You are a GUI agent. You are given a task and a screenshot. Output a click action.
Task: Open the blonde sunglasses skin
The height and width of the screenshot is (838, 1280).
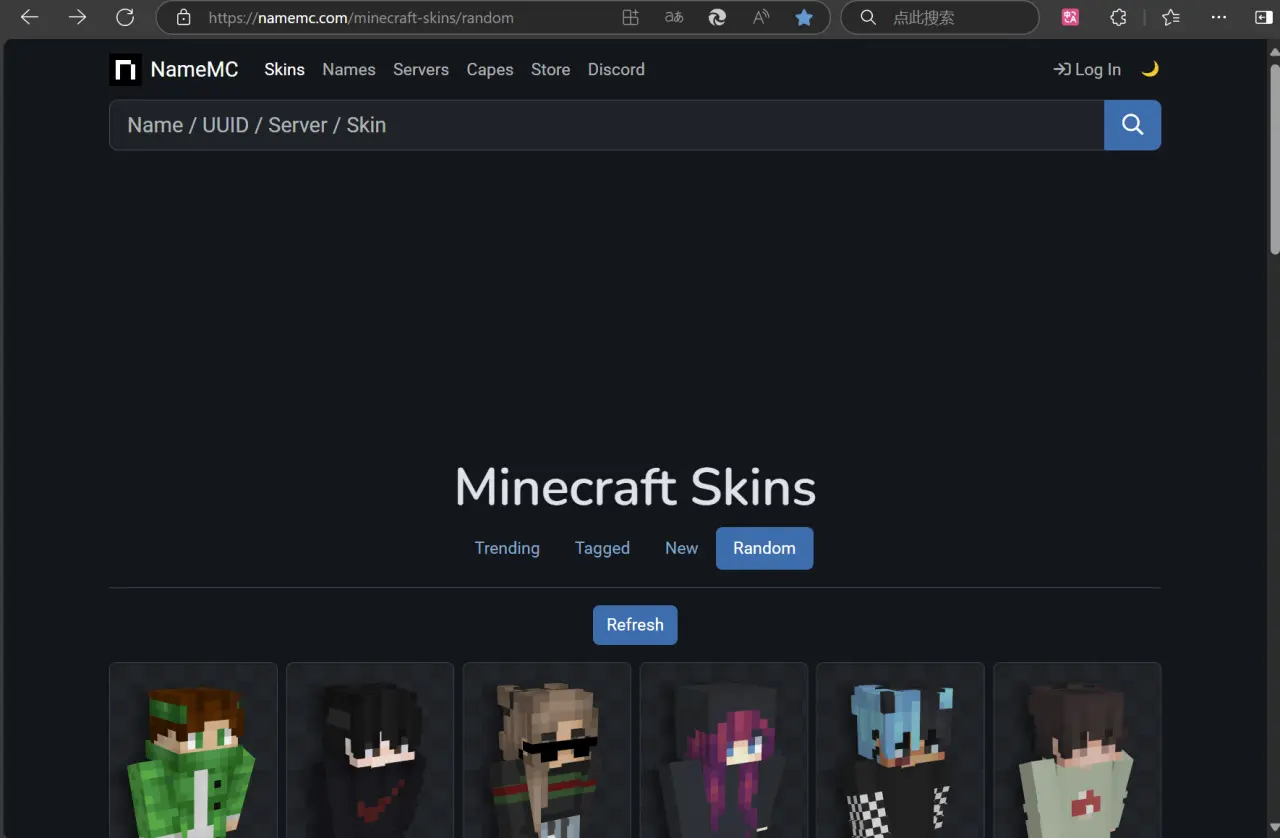pyautogui.click(x=547, y=750)
